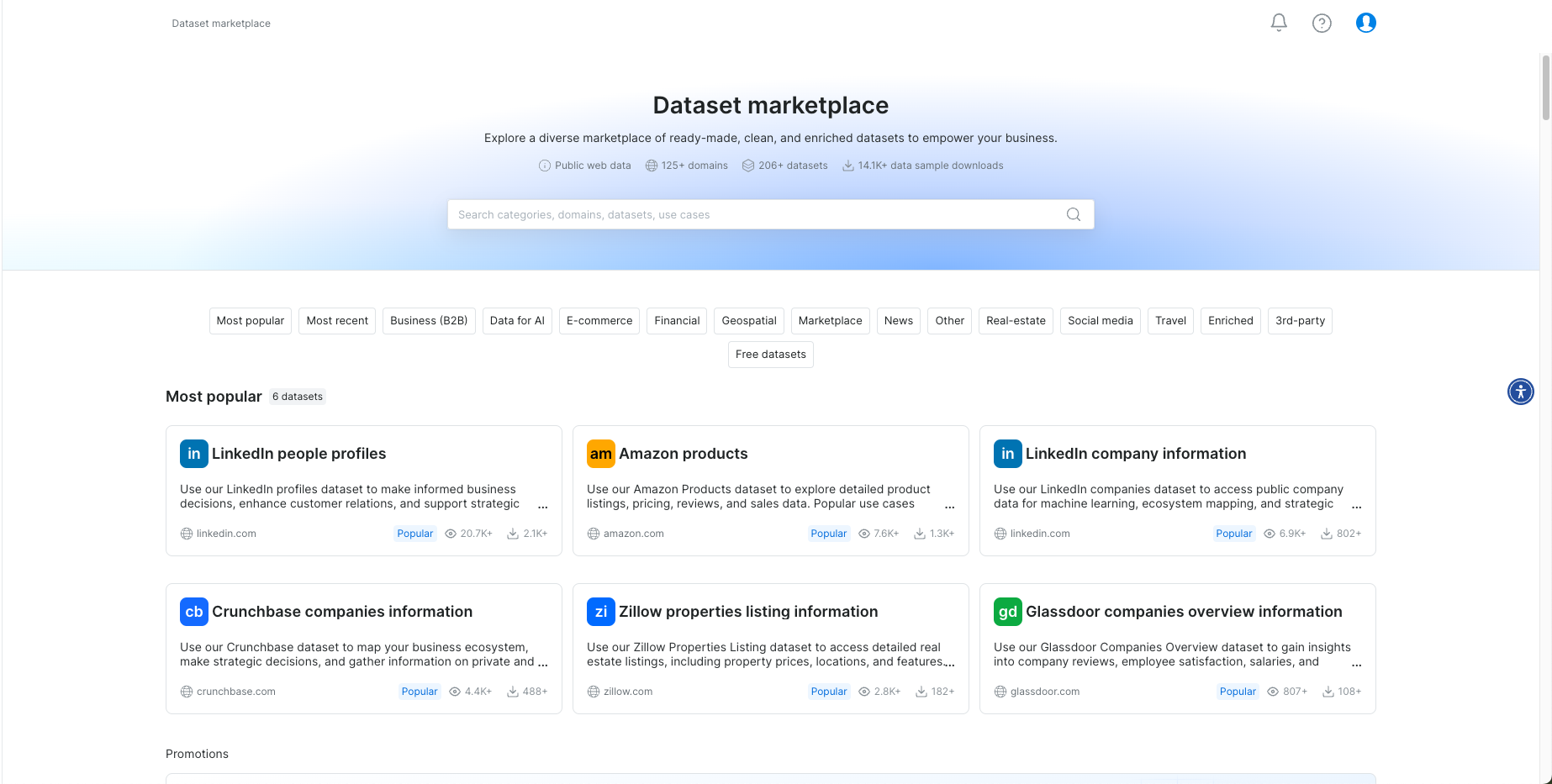Filter by Financial category
This screenshot has width=1552, height=784.
pyautogui.click(x=677, y=321)
